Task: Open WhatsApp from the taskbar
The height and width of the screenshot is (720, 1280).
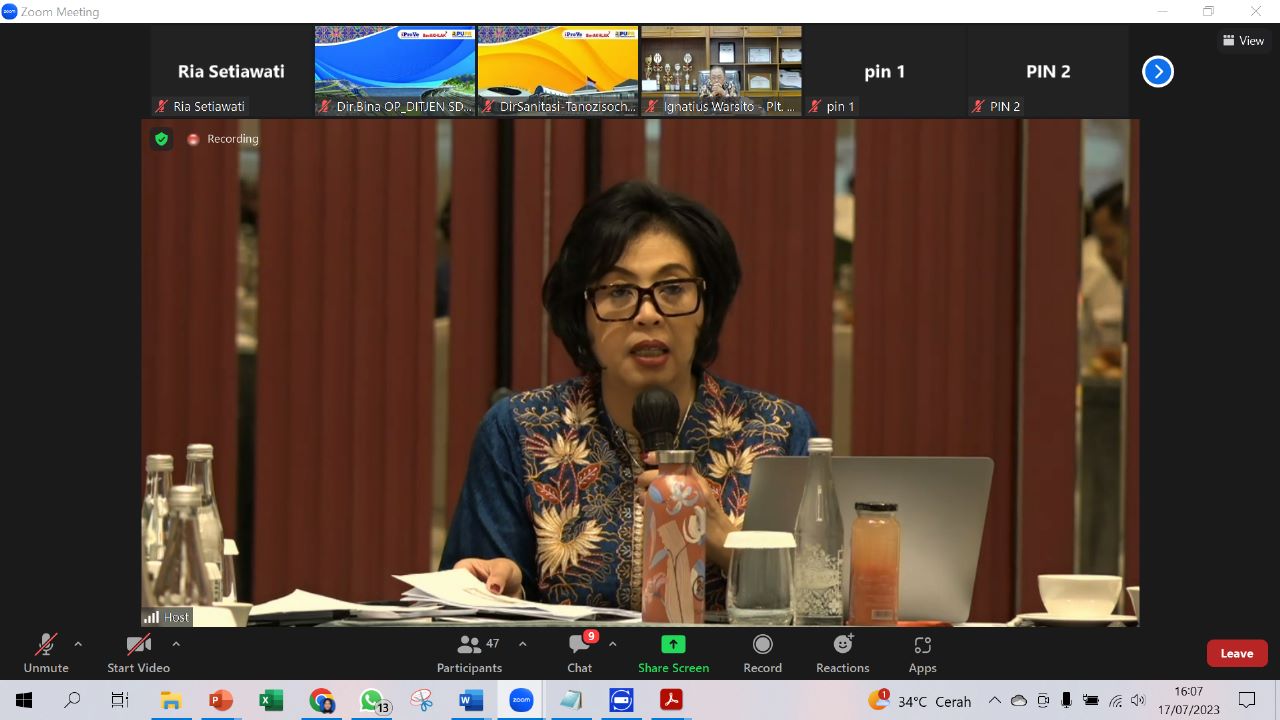Action: [x=372, y=700]
